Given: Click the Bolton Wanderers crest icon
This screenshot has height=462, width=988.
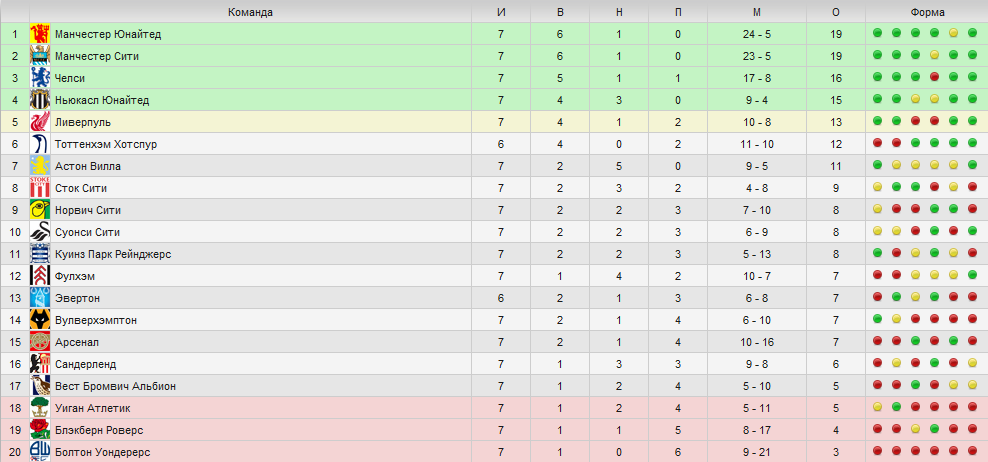Looking at the screenshot, I should coord(40,452).
